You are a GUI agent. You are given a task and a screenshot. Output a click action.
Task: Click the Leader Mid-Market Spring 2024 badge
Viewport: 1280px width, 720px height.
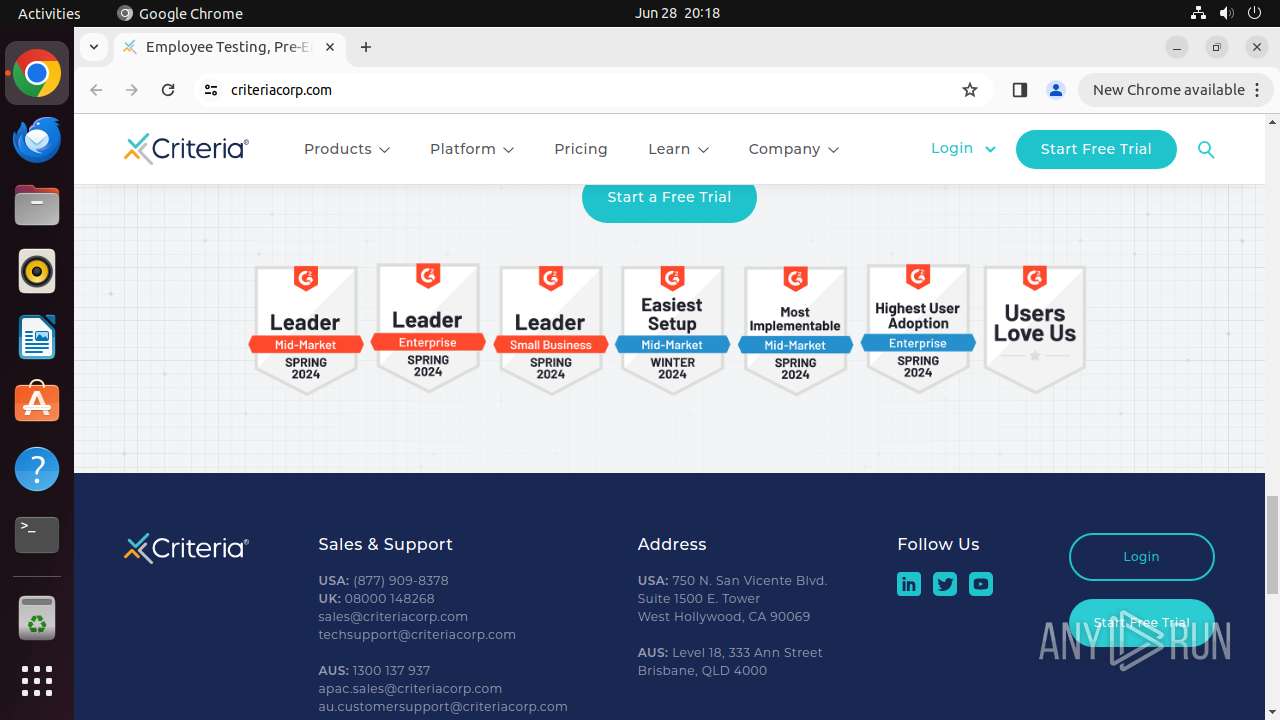click(305, 330)
